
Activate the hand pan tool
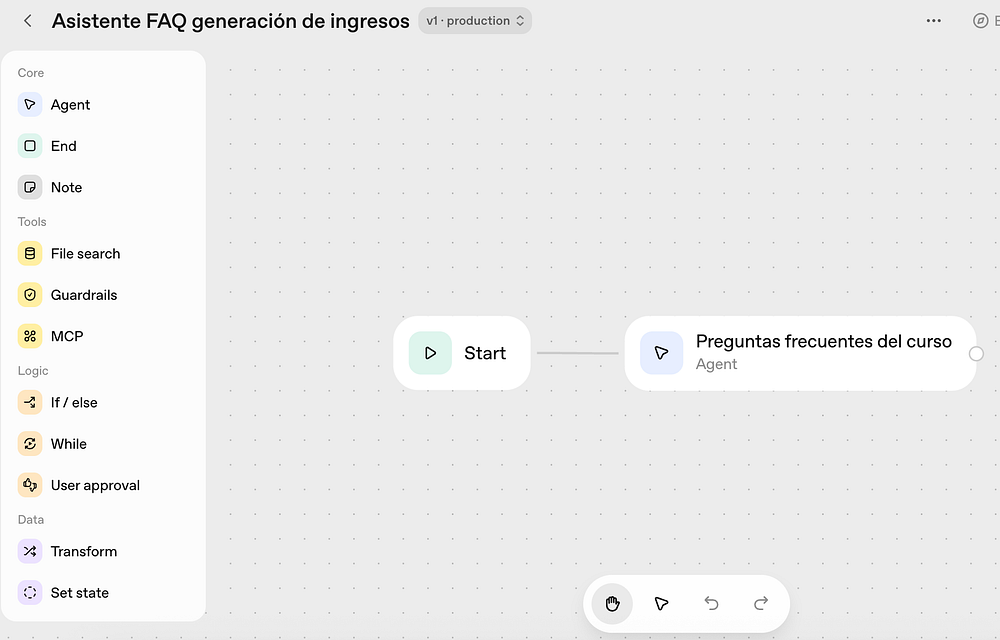pos(612,604)
